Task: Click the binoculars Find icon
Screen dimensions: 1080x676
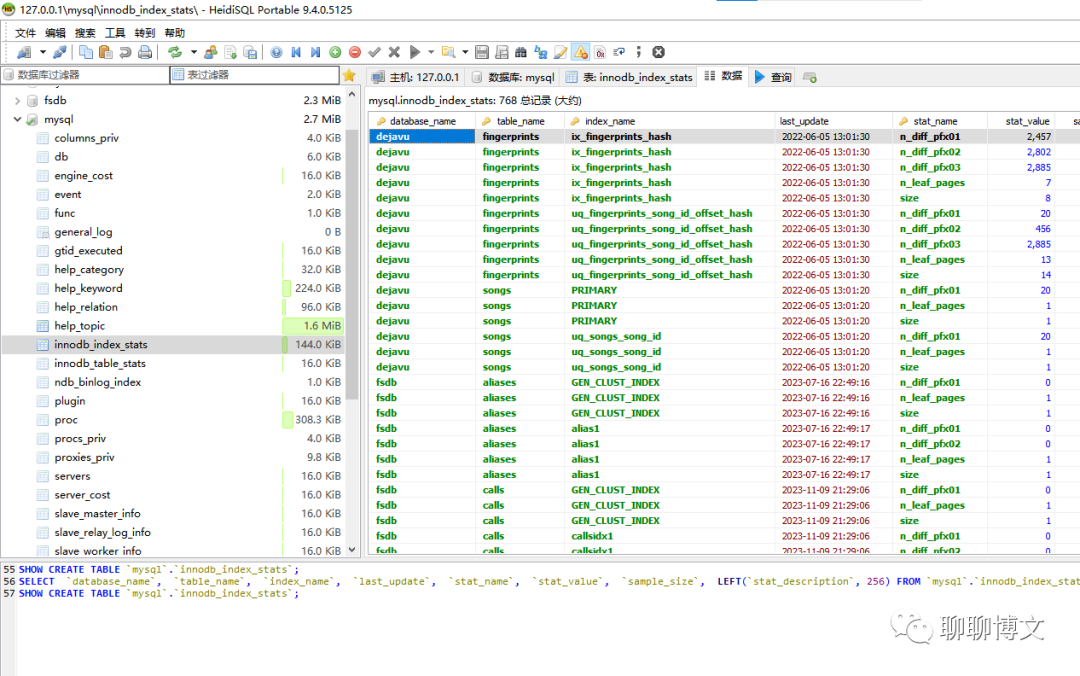Action: pyautogui.click(x=521, y=52)
